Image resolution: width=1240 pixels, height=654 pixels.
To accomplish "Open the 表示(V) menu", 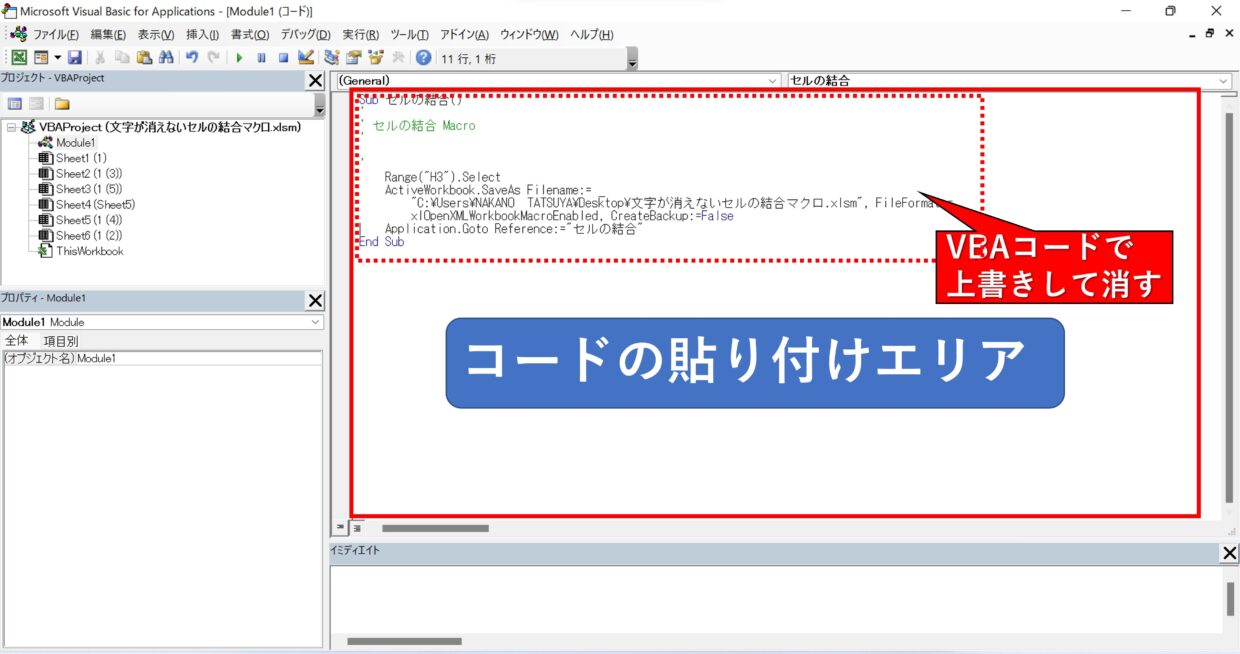I will (156, 35).
